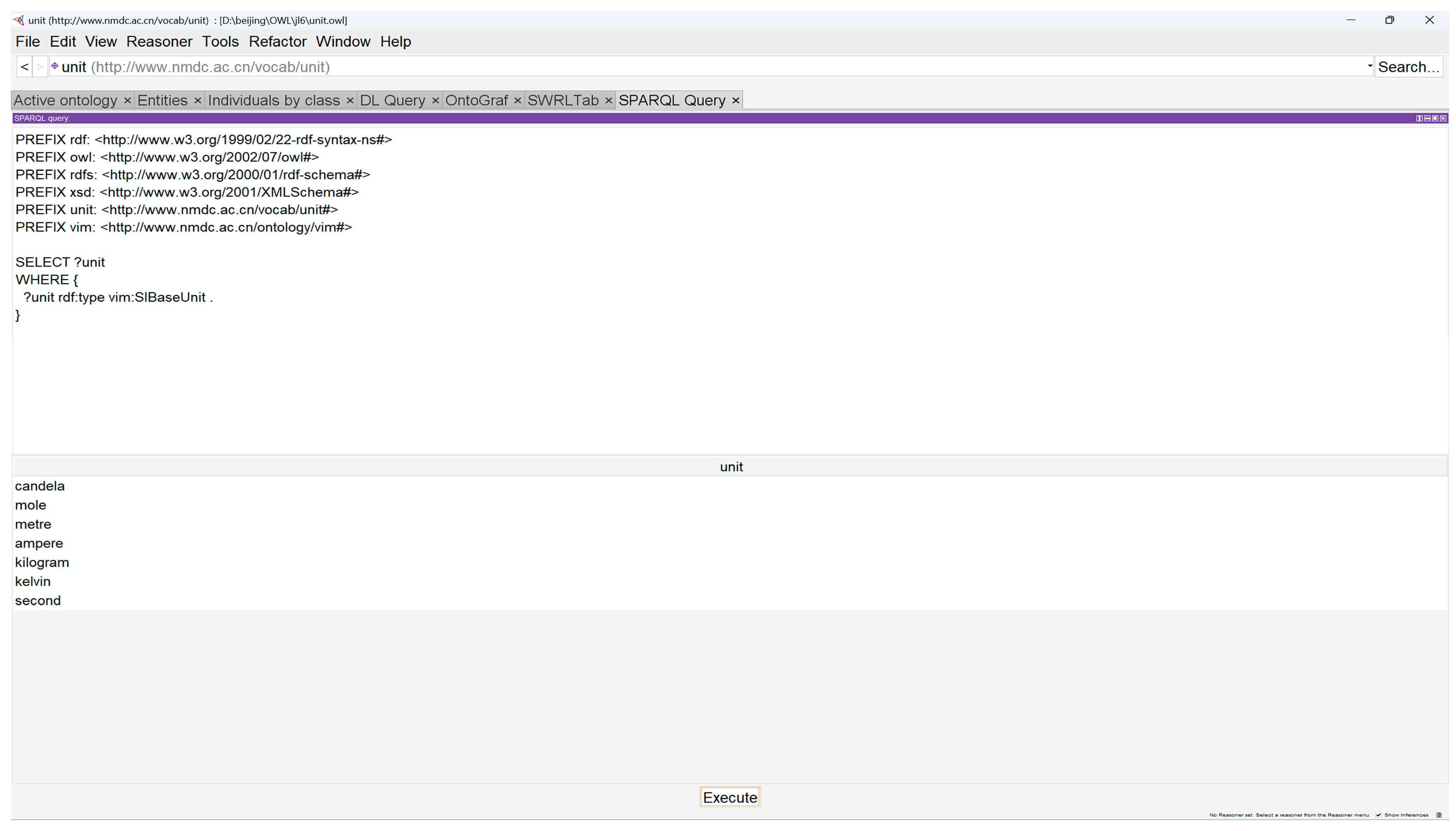Select the kelvin result row

click(730, 582)
